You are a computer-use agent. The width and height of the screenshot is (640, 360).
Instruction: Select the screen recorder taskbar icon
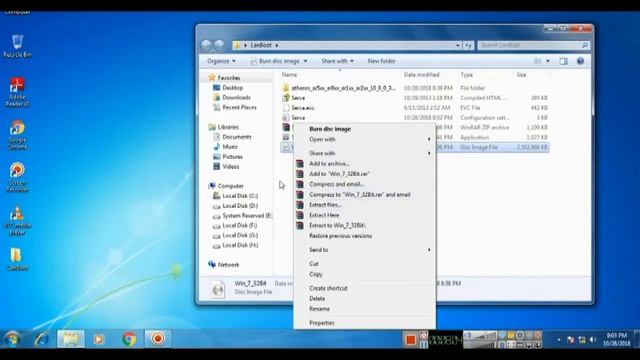point(158,339)
